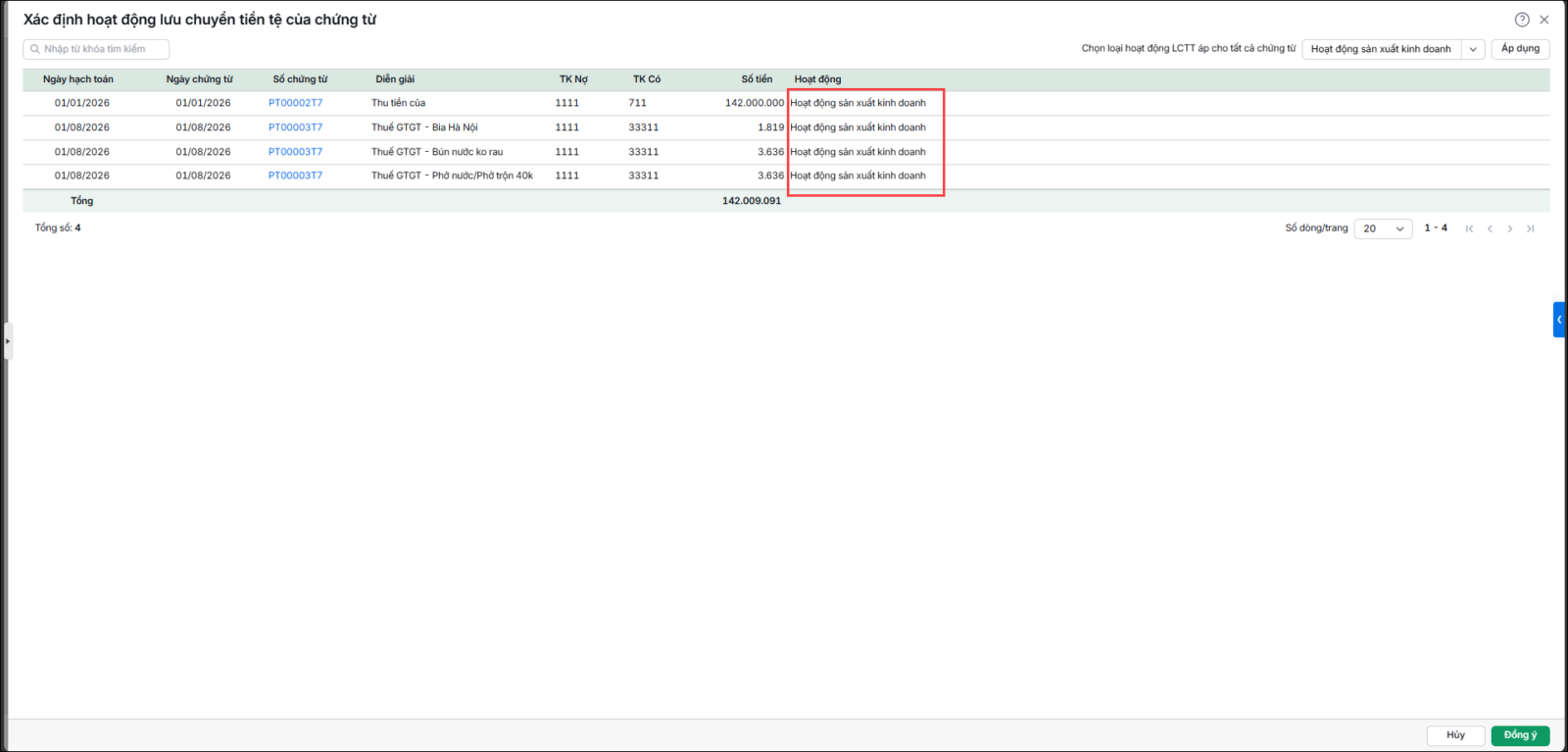This screenshot has width=1568, height=752.
Task: Click the Số tiền column header
Action: 757,79
